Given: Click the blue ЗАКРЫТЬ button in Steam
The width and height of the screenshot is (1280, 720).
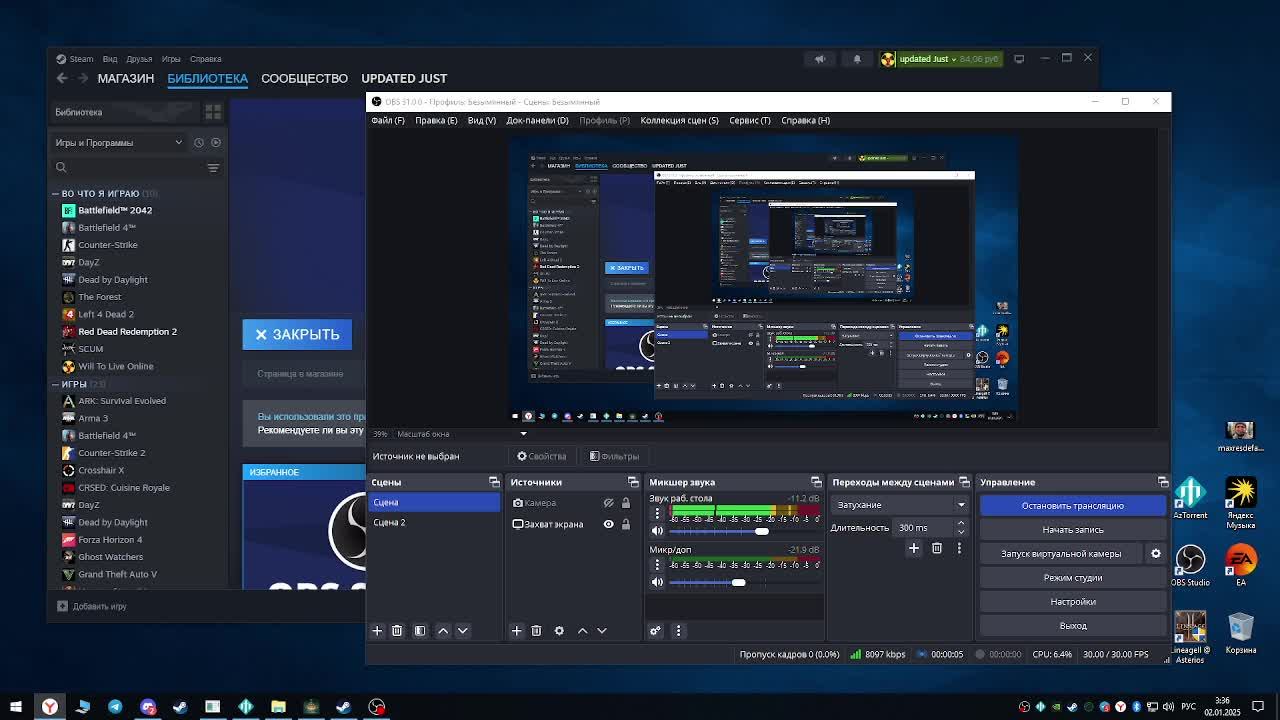Looking at the screenshot, I should pos(297,335).
